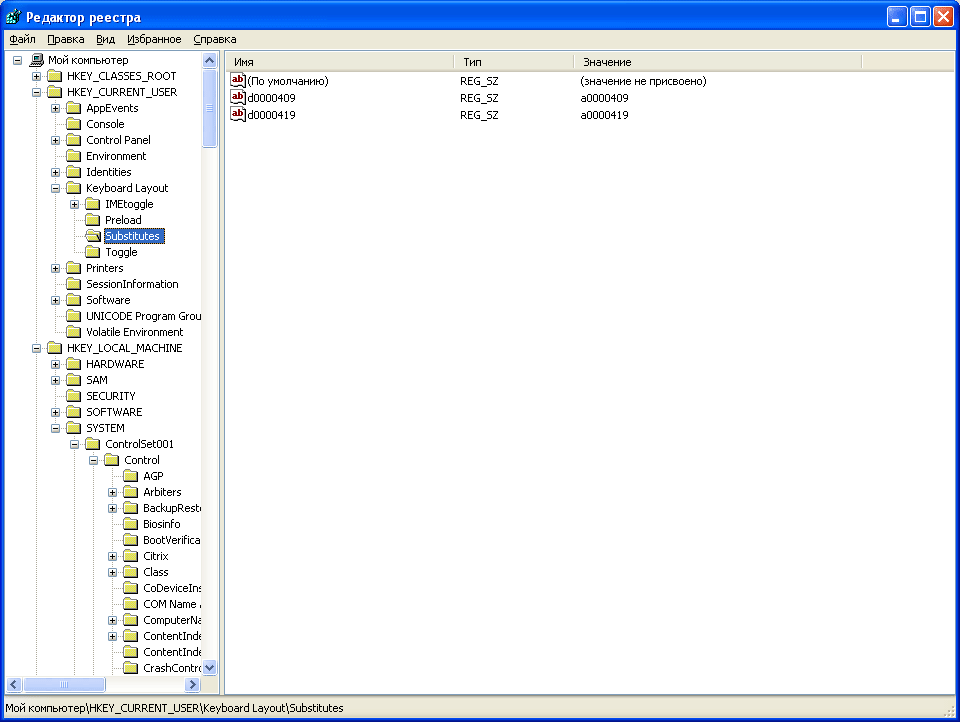Open the Файл menu

(22, 39)
